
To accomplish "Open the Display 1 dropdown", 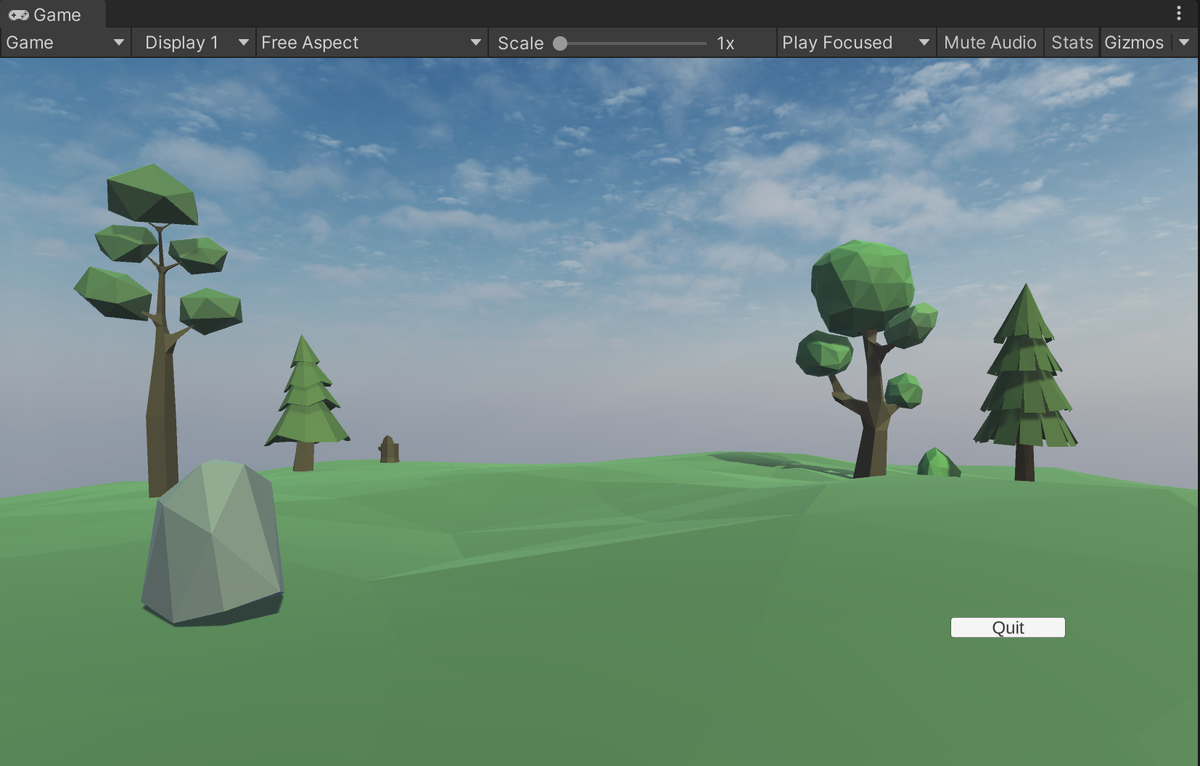I will (x=194, y=43).
